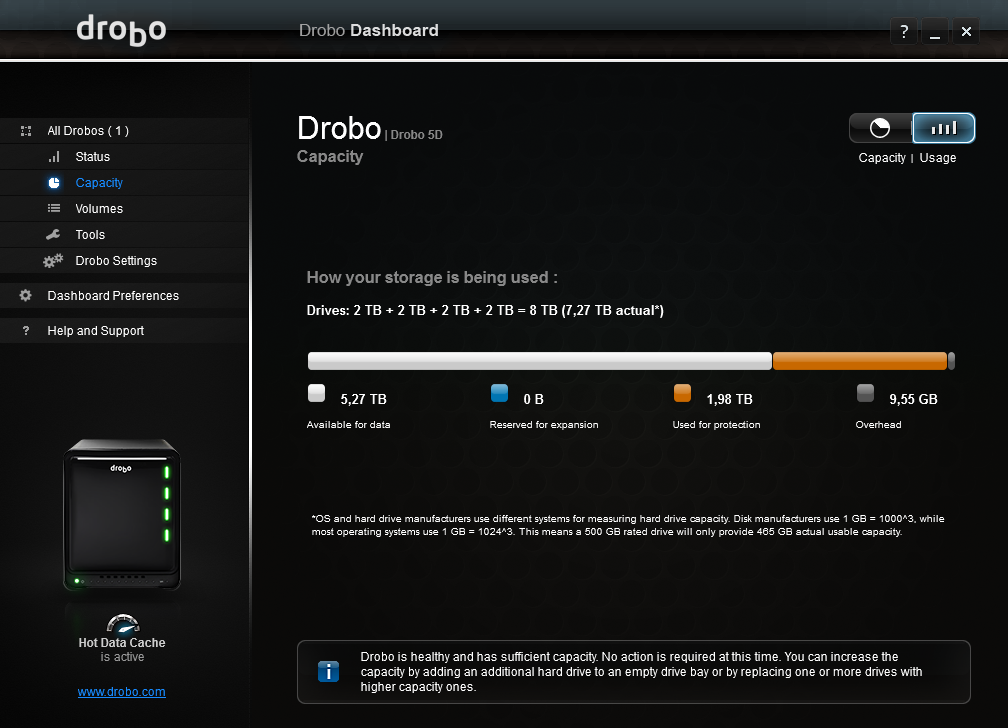Click the Tools wrench icon
The image size is (1008, 728).
coord(54,235)
